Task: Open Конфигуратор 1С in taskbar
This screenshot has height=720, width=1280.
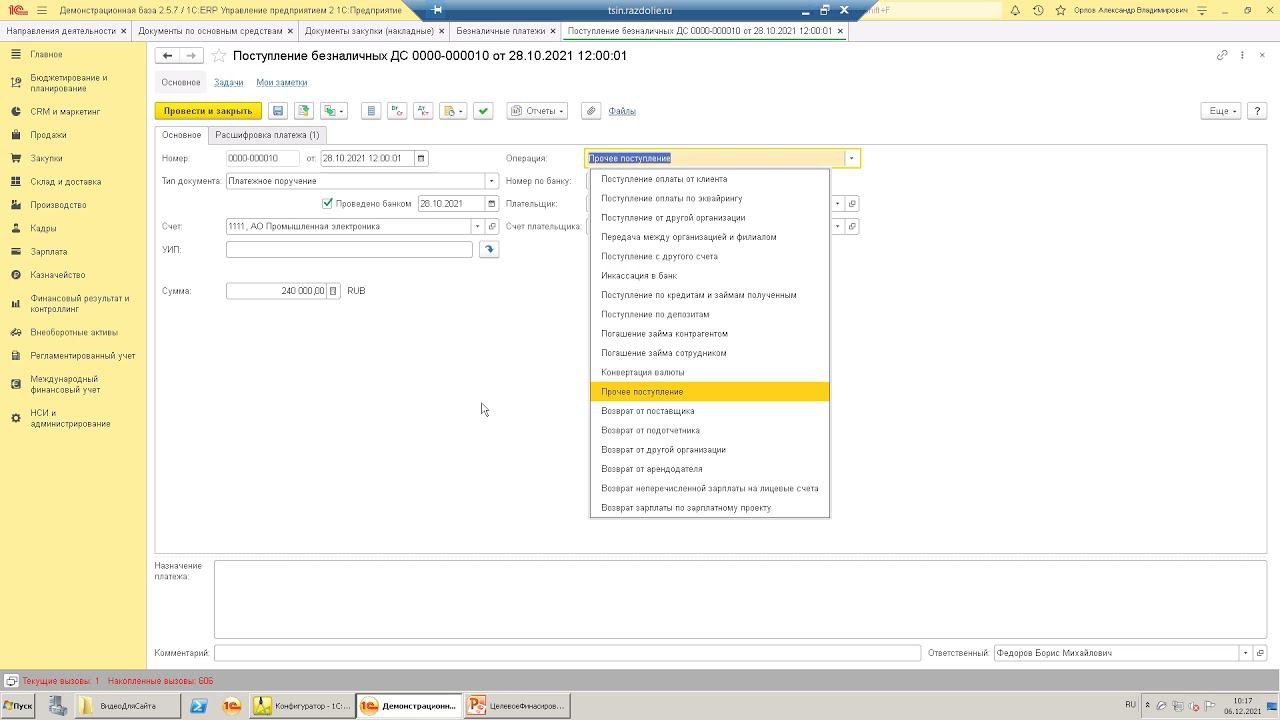Action: (x=302, y=706)
